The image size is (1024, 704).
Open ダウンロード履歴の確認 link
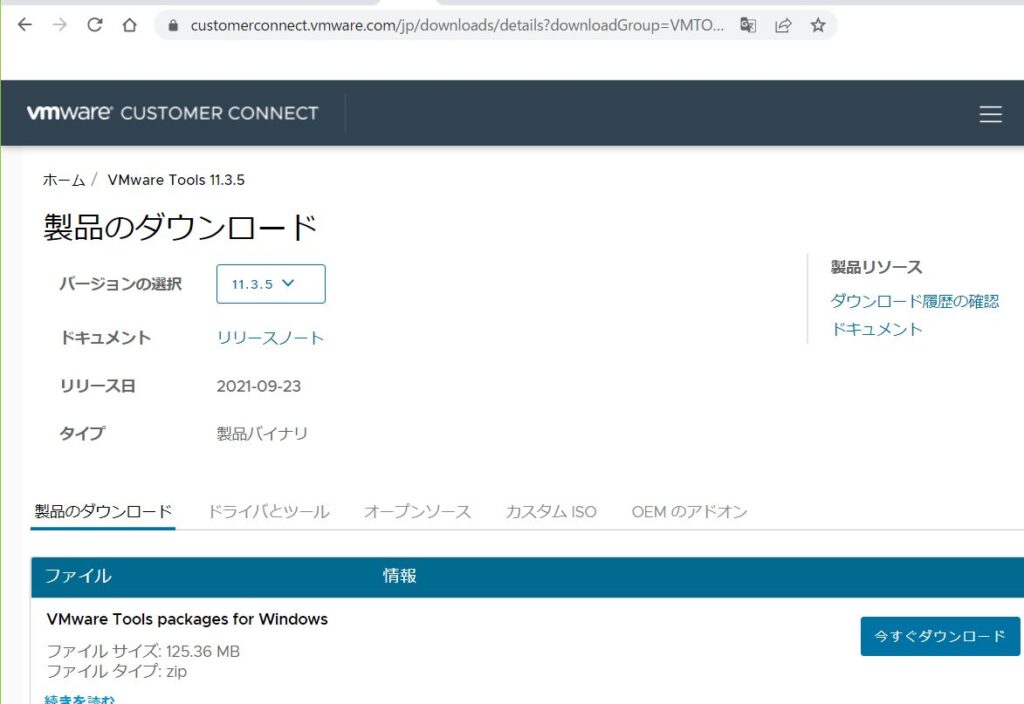914,300
